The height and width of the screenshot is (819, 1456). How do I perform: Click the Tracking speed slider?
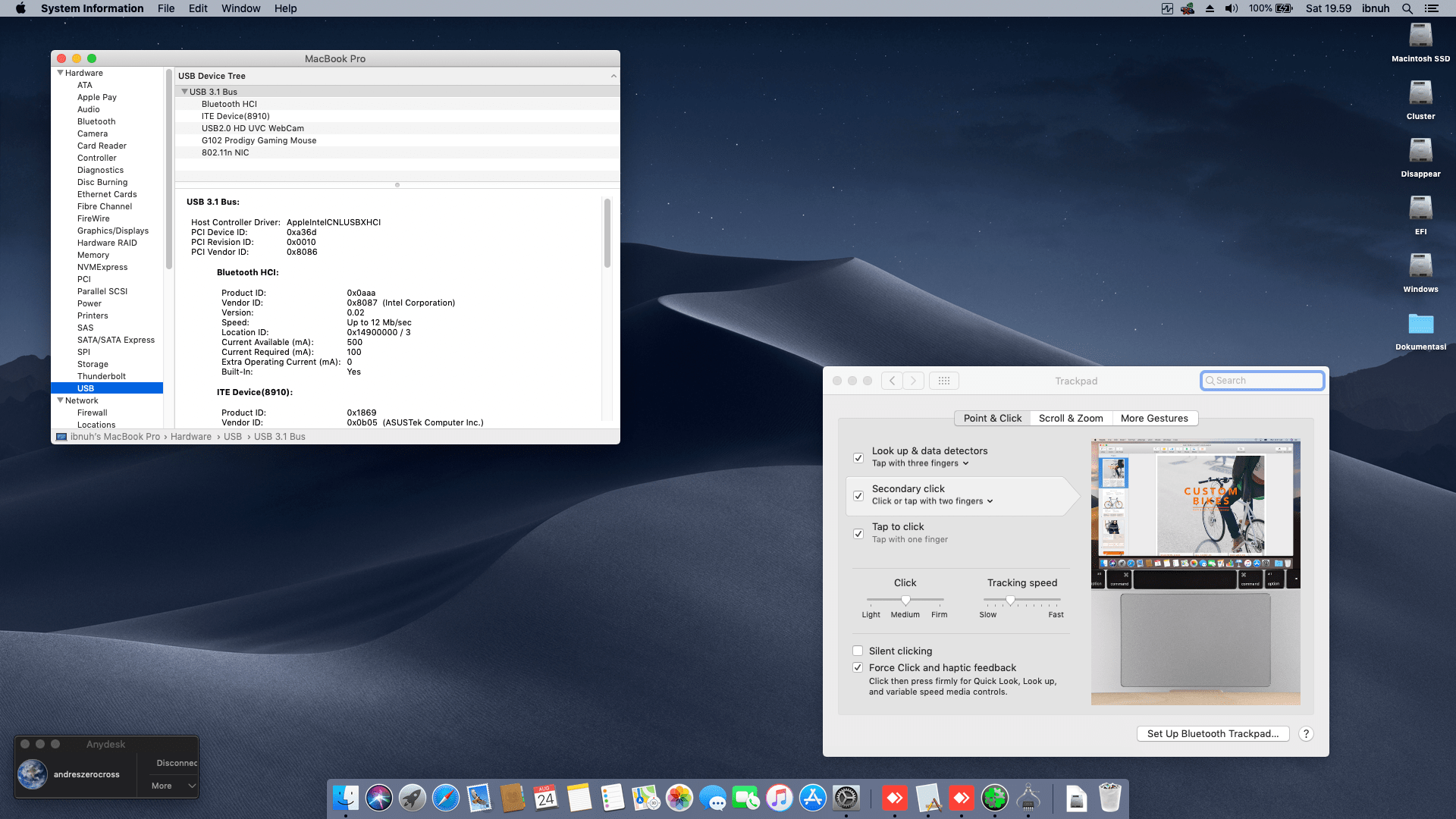point(1021,600)
